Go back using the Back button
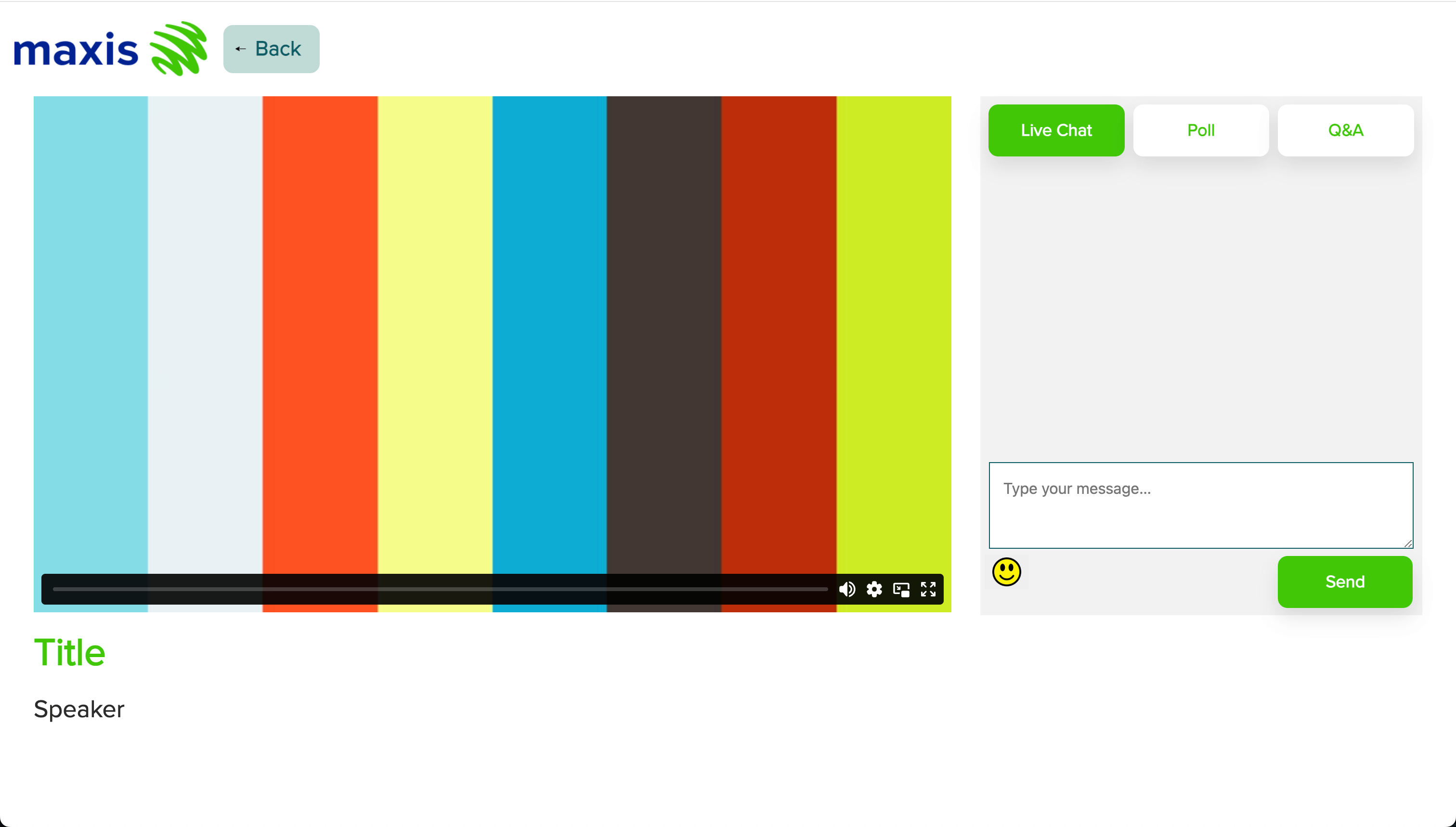 tap(271, 49)
